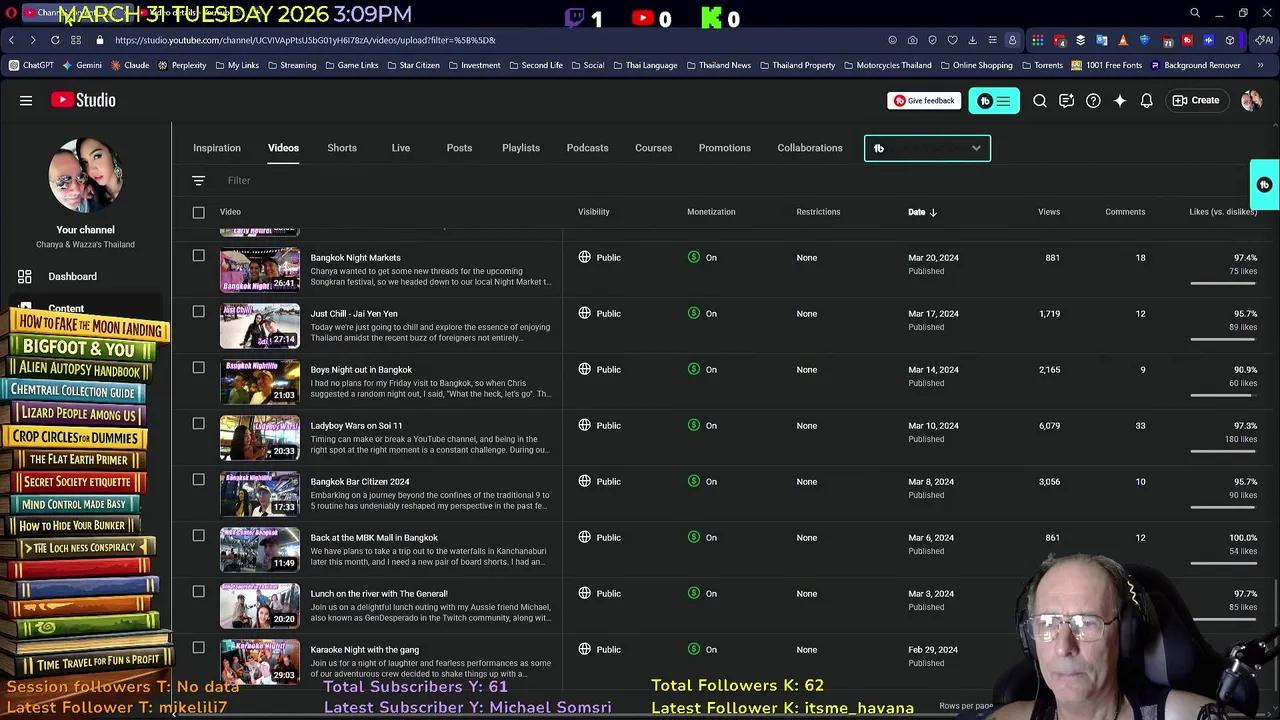This screenshot has height=720, width=1280.
Task: Tick the select-all videos checkbox
Action: pos(198,212)
